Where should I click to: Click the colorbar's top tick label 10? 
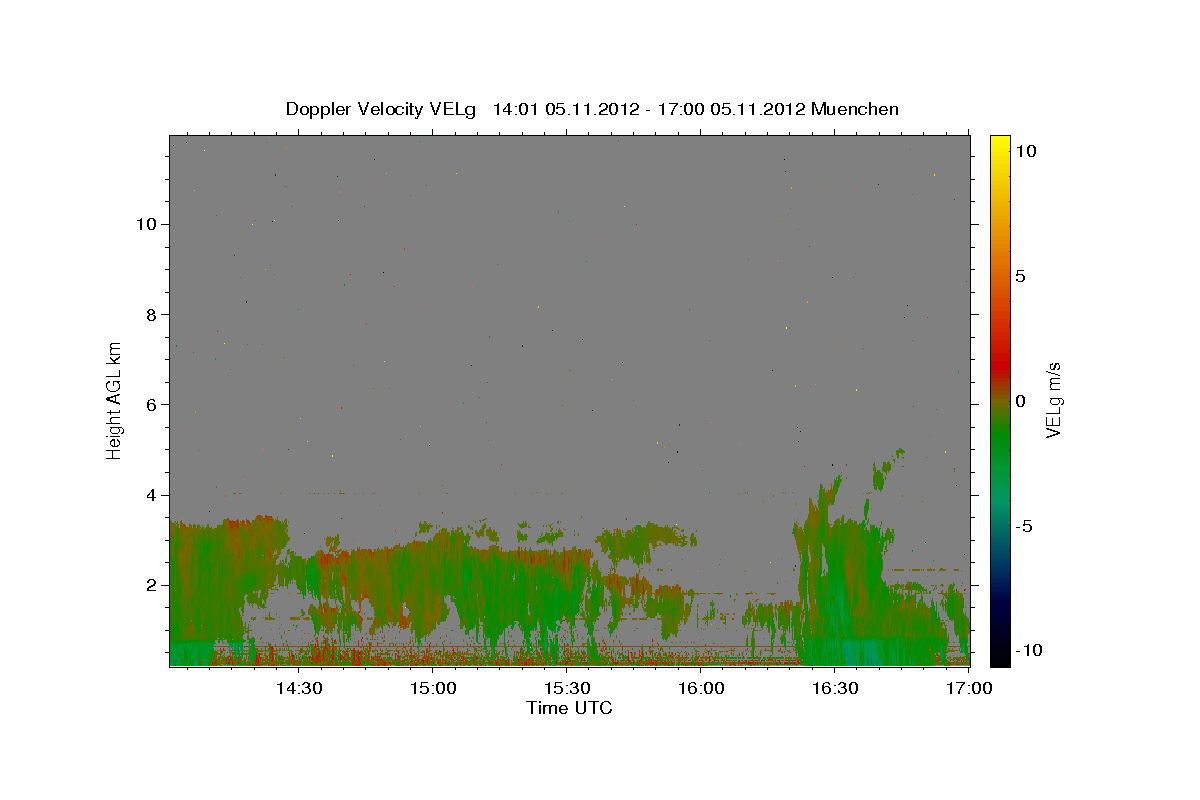(x=1025, y=151)
